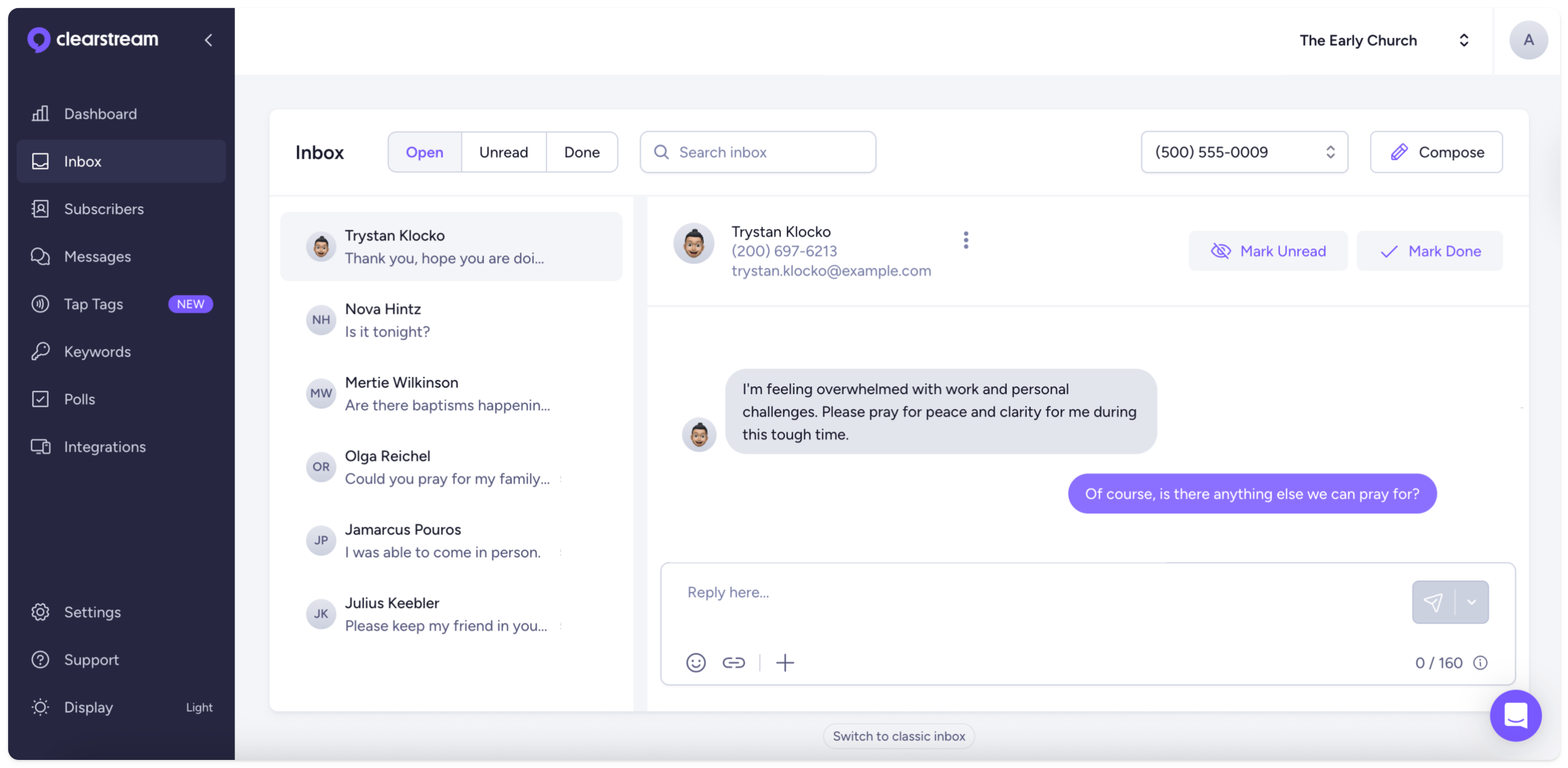The height and width of the screenshot is (768, 1568).
Task: Click the character count info icon
Action: click(1480, 663)
